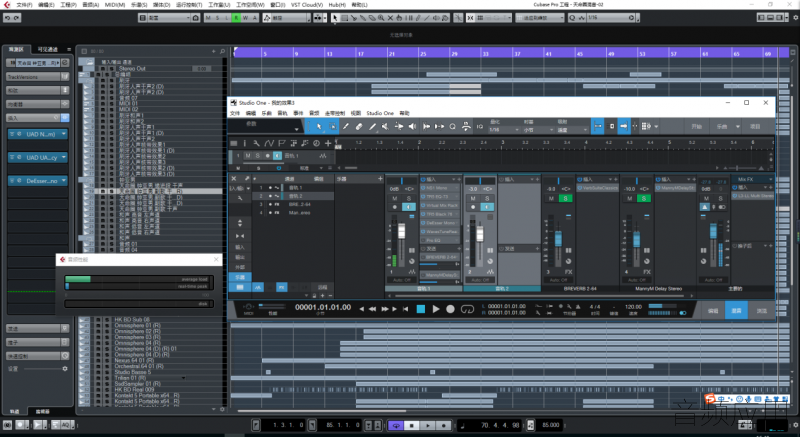Screen dimensions: 800x437
Task: Select the arrow tool in Studio One toolbar
Action: point(319,126)
